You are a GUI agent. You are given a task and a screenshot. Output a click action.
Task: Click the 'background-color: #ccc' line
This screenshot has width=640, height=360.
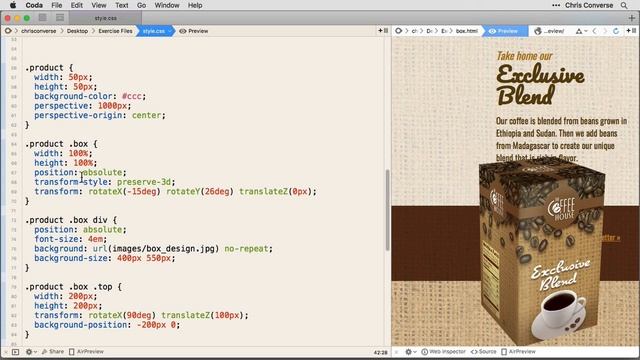tap(90, 96)
